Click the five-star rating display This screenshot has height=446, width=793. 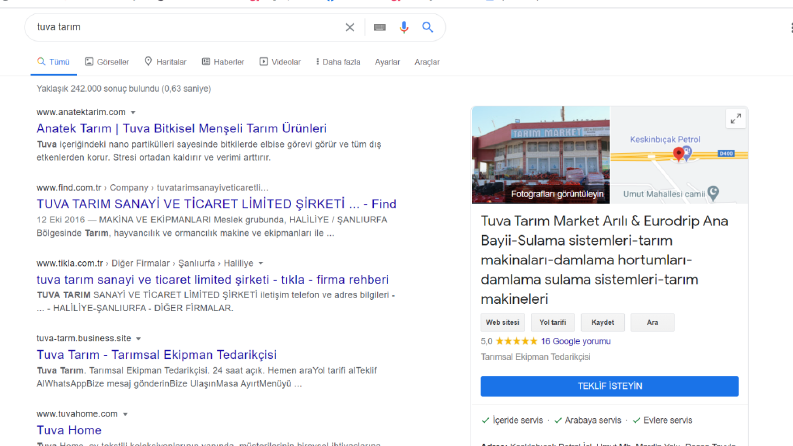516,341
